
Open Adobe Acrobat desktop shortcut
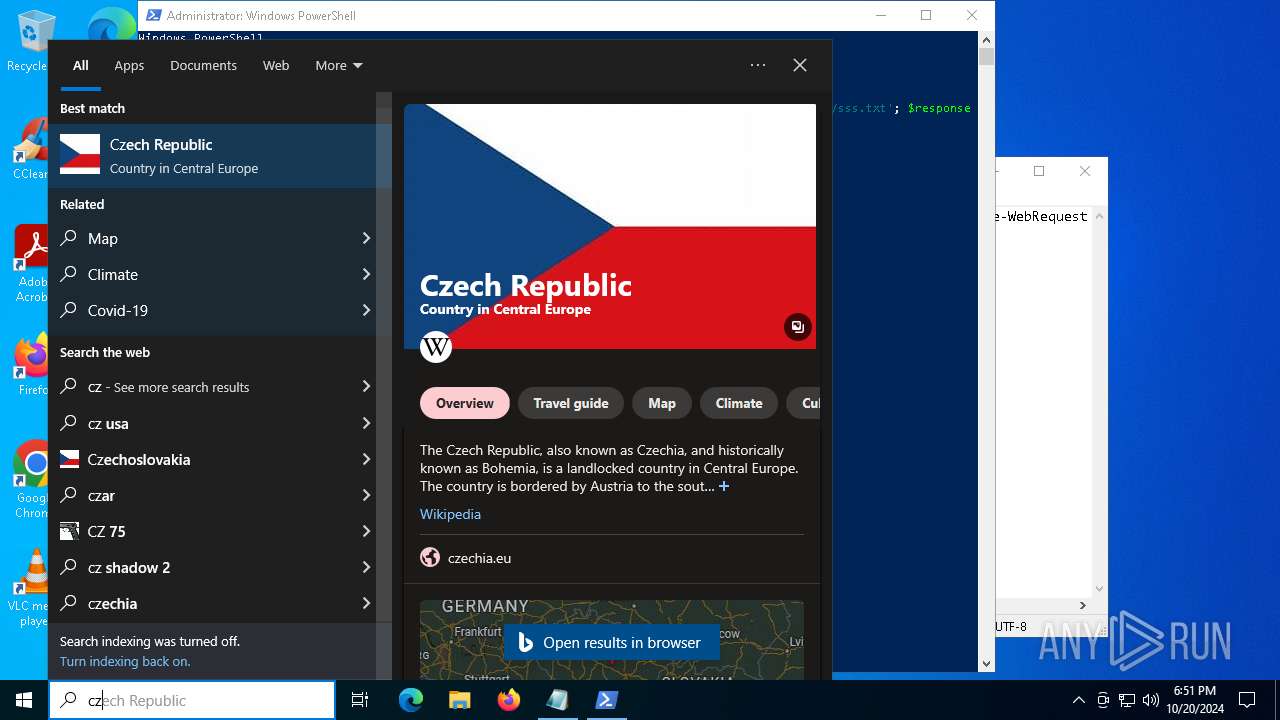coord(30,263)
